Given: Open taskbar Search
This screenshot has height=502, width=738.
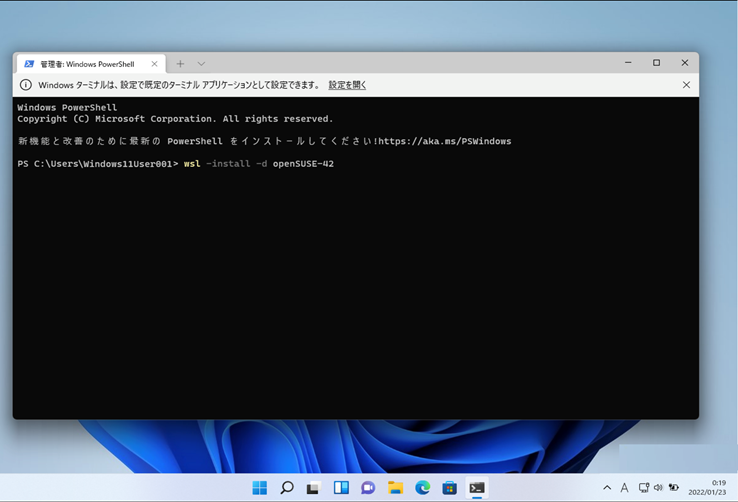Looking at the screenshot, I should (287, 488).
